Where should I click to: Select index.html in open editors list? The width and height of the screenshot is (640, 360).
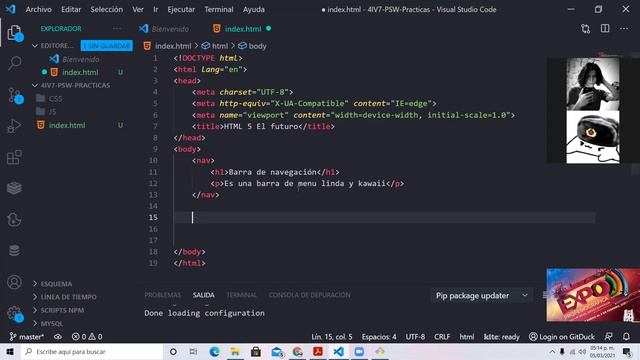80,72
